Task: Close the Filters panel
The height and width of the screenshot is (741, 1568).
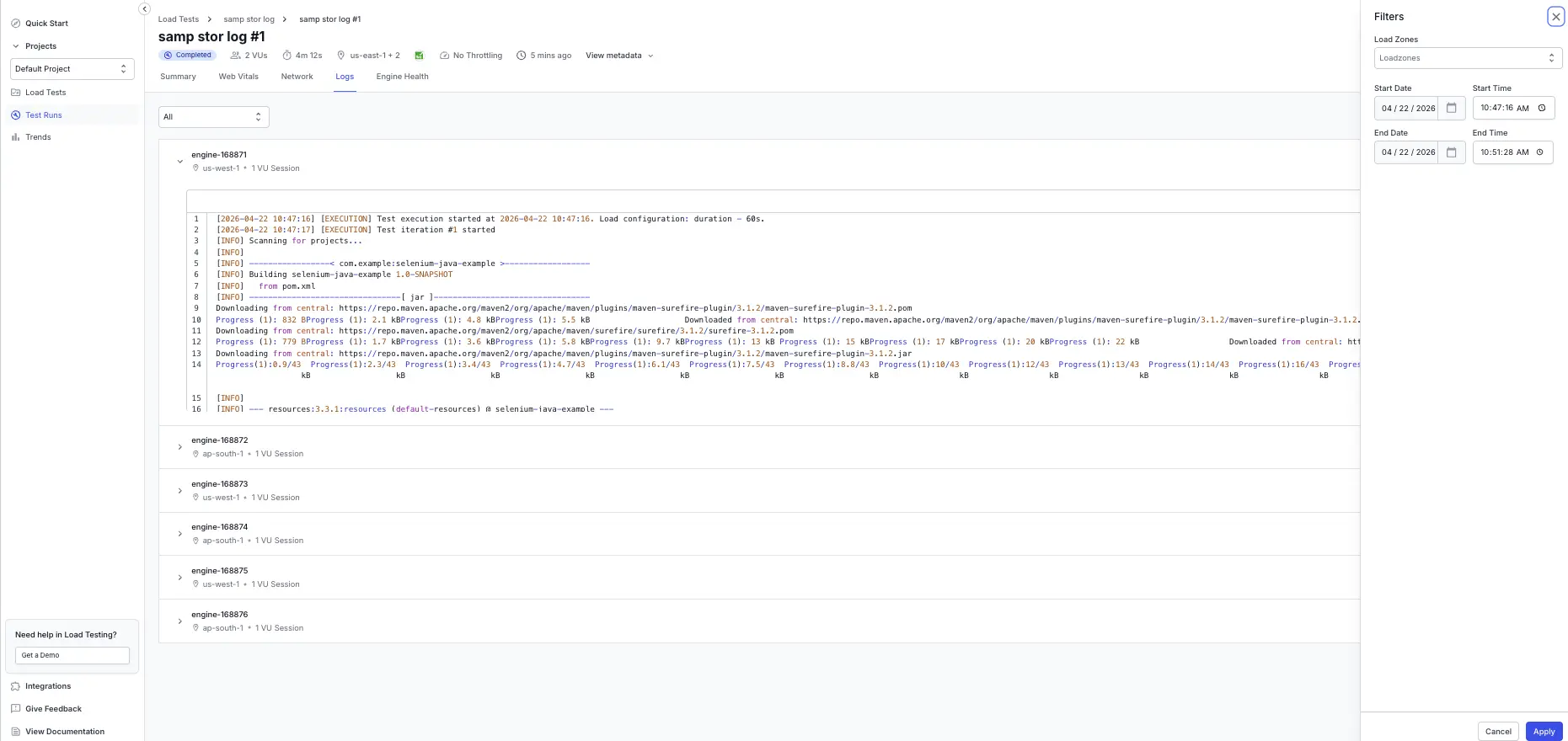Action: [1555, 17]
